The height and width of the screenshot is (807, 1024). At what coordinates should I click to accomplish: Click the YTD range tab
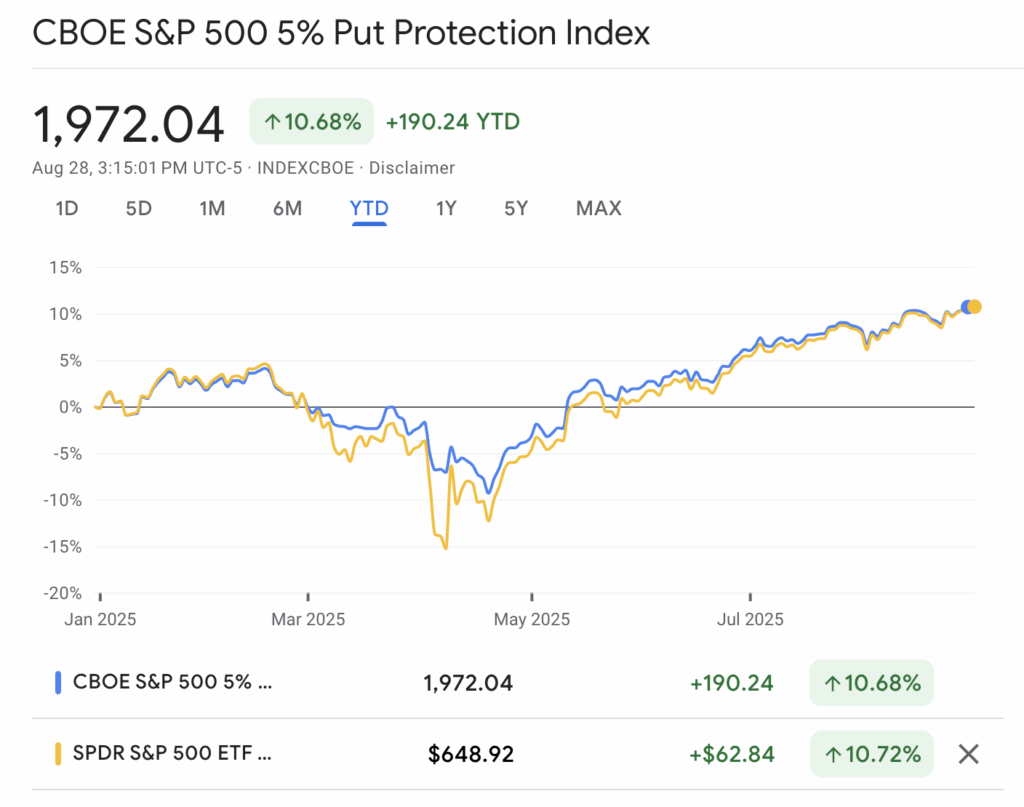[x=369, y=209]
